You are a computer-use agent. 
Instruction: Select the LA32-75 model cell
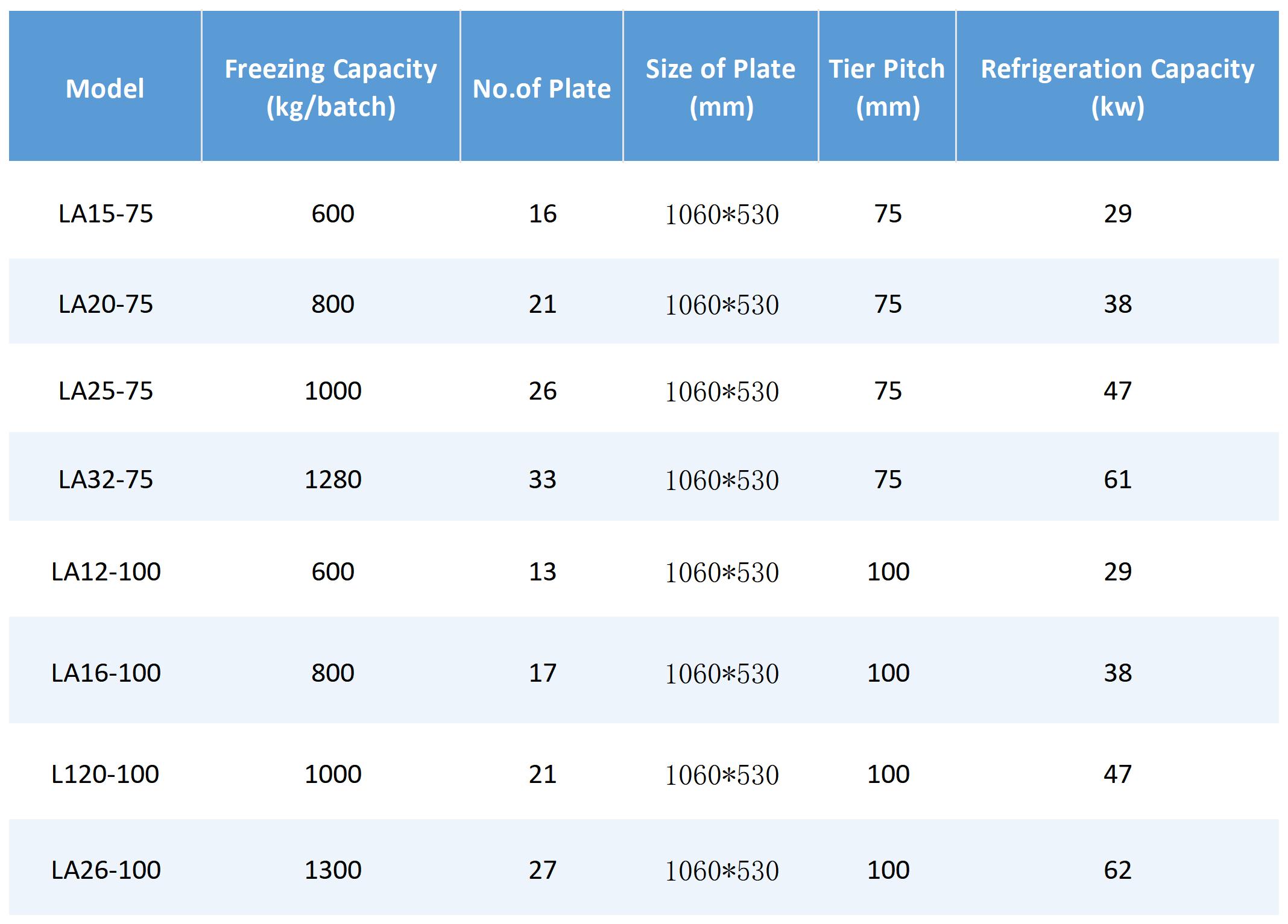[106, 480]
